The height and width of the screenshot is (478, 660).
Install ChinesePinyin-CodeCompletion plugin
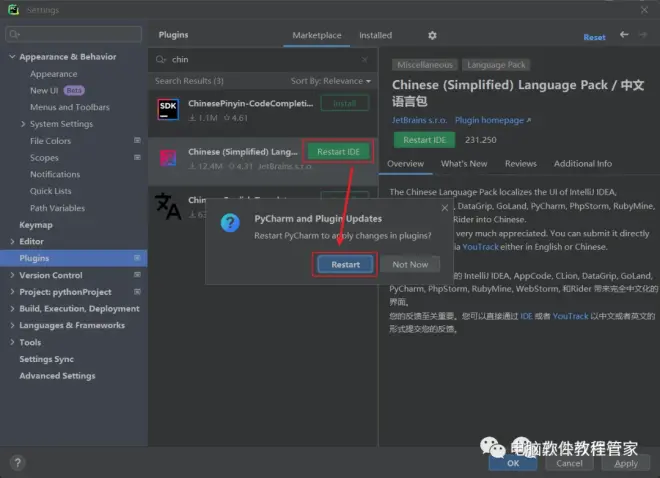(x=345, y=104)
